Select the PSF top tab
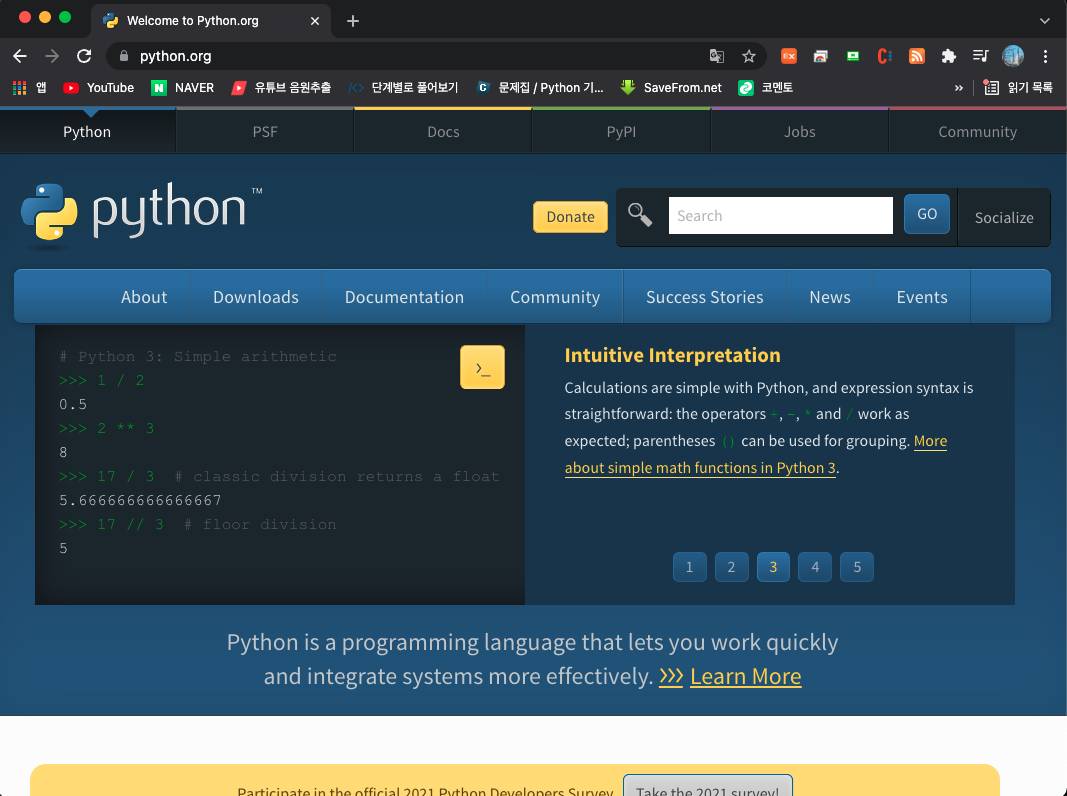The image size is (1067, 796). [265, 132]
